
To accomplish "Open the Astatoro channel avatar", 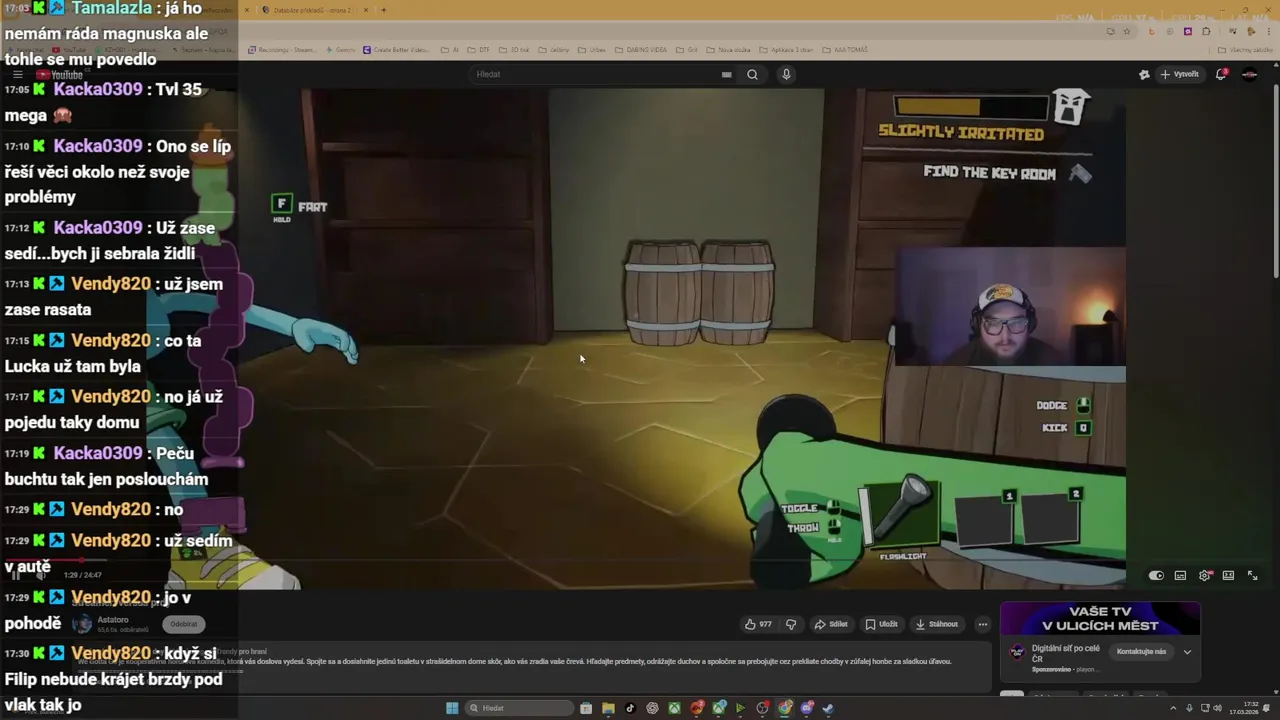I will point(82,624).
